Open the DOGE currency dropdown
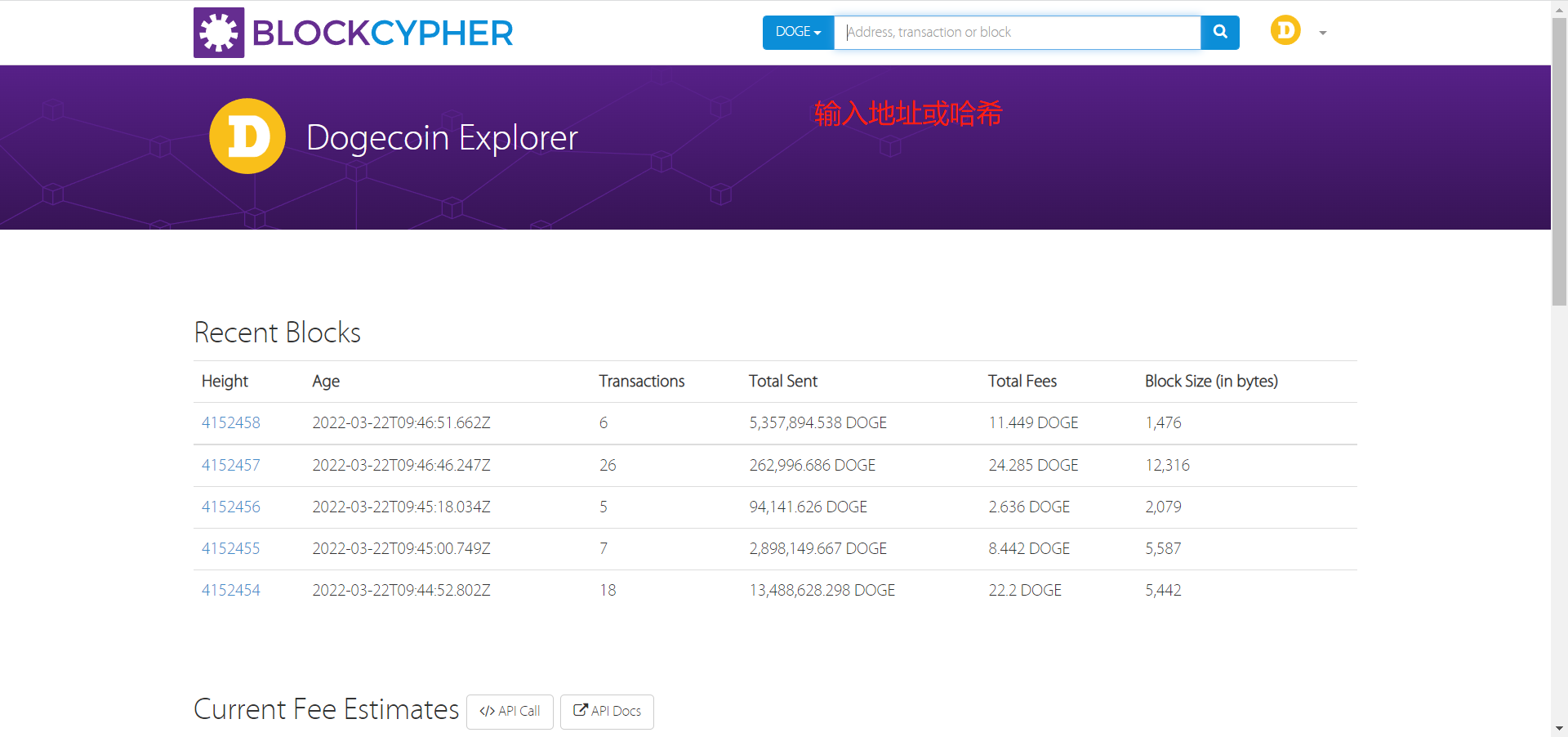The image size is (1568, 737). pyautogui.click(x=798, y=33)
